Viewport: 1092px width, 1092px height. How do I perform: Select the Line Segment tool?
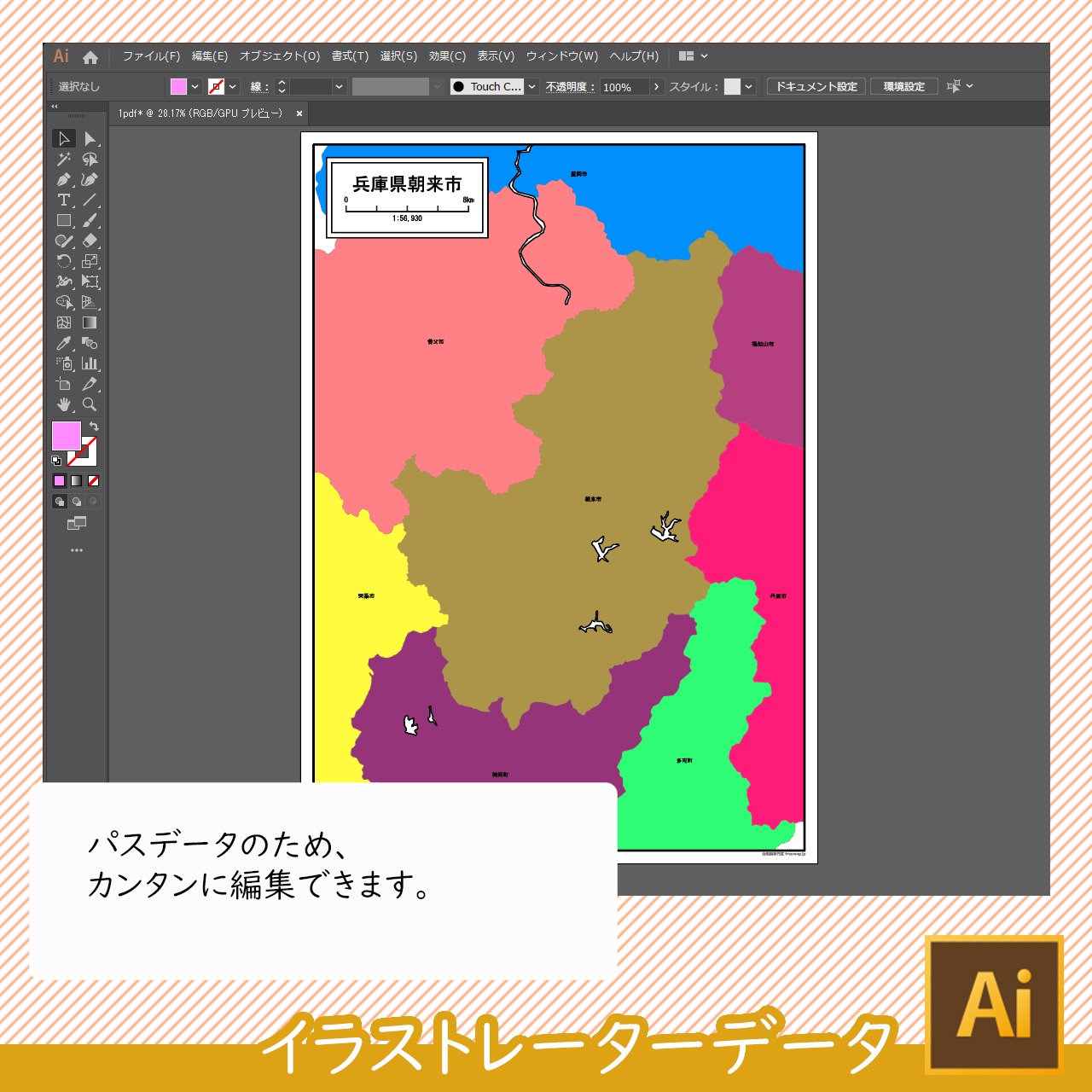pos(90,200)
